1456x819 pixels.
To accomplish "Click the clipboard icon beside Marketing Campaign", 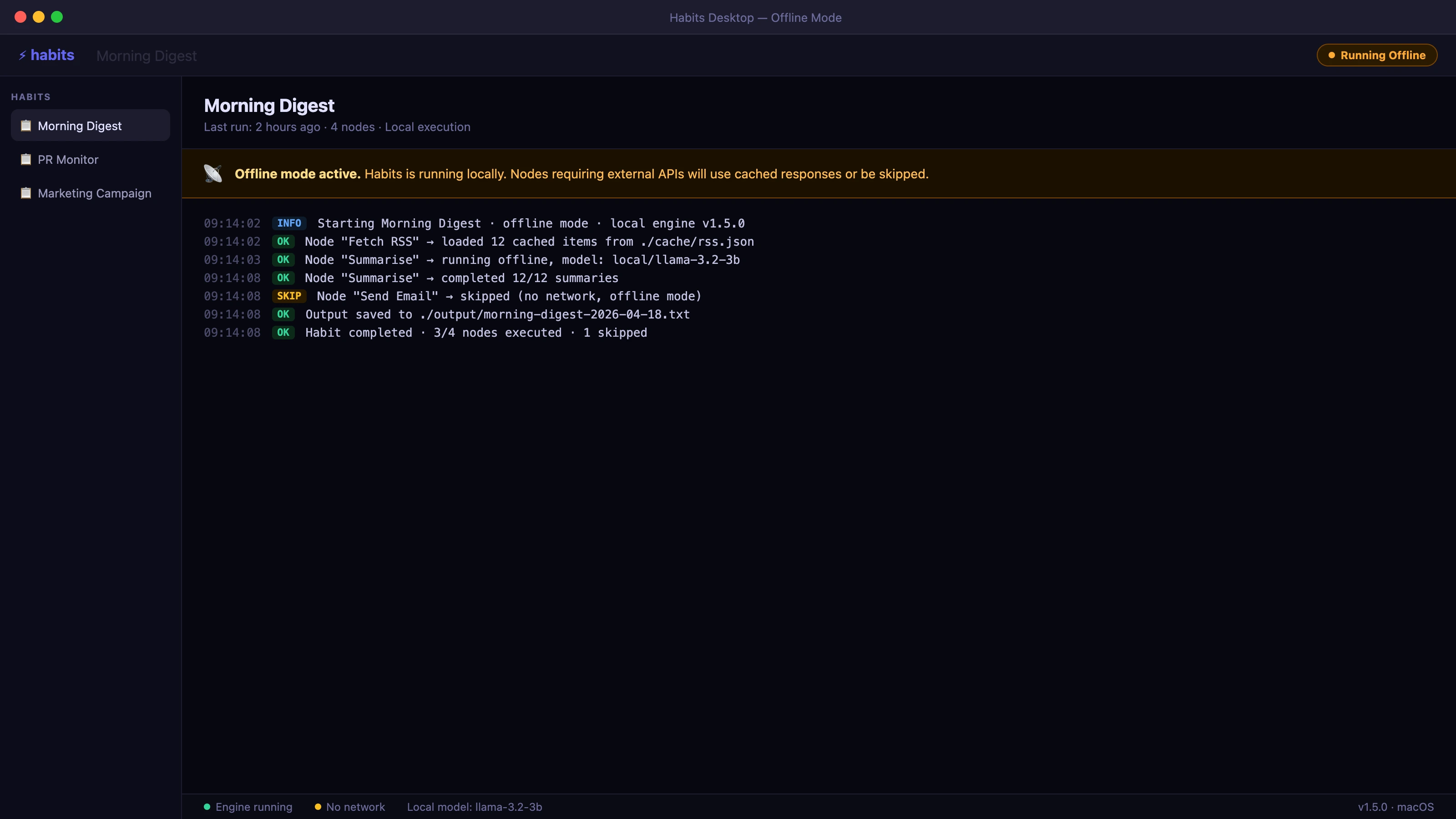I will click(25, 193).
